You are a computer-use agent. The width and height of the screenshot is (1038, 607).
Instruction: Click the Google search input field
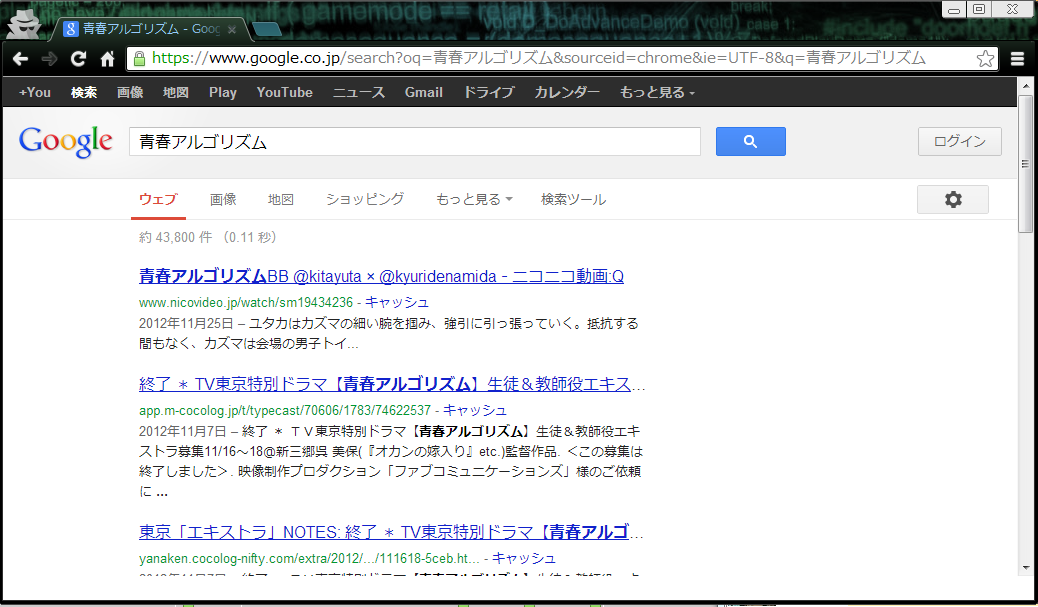click(x=414, y=142)
